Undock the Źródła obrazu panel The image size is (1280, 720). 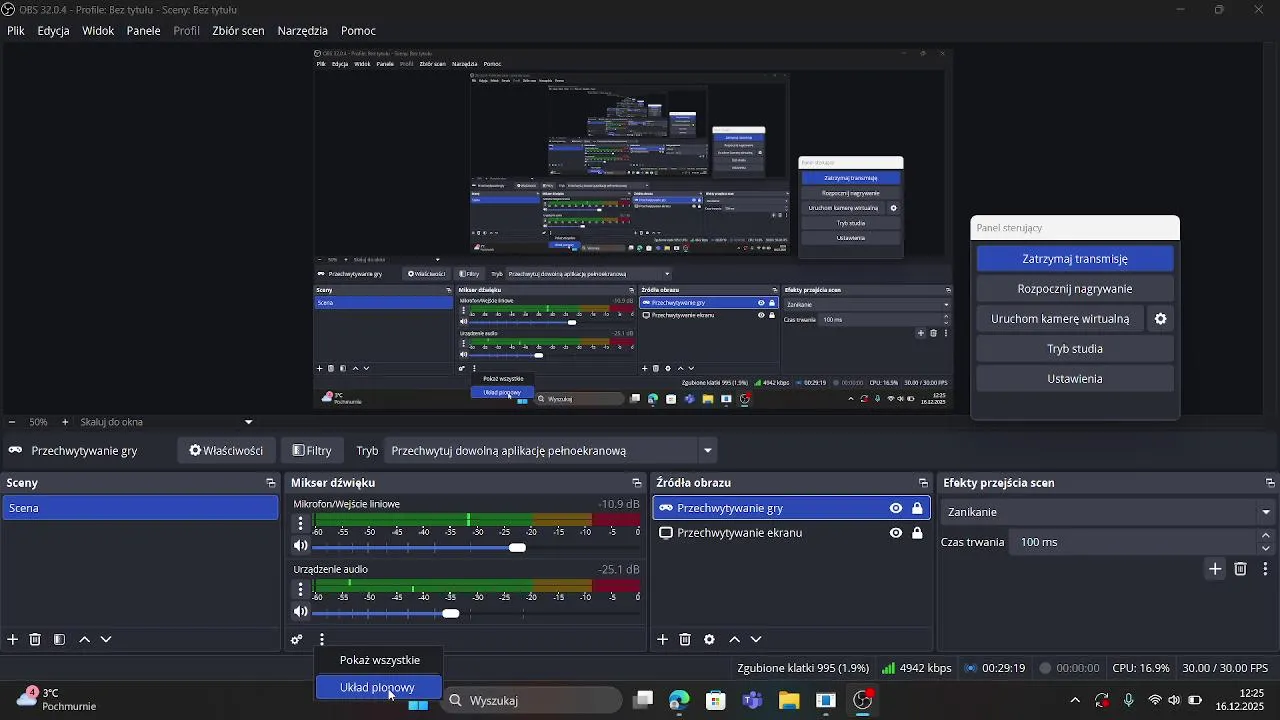(923, 483)
